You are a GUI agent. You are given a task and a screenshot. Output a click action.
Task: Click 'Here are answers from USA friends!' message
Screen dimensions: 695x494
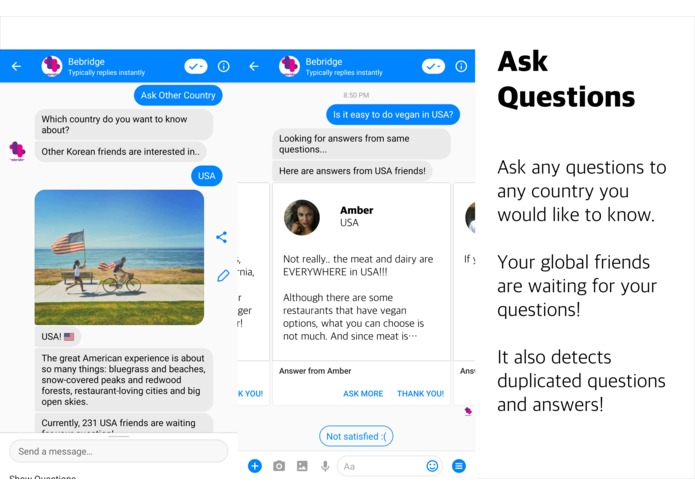point(352,171)
